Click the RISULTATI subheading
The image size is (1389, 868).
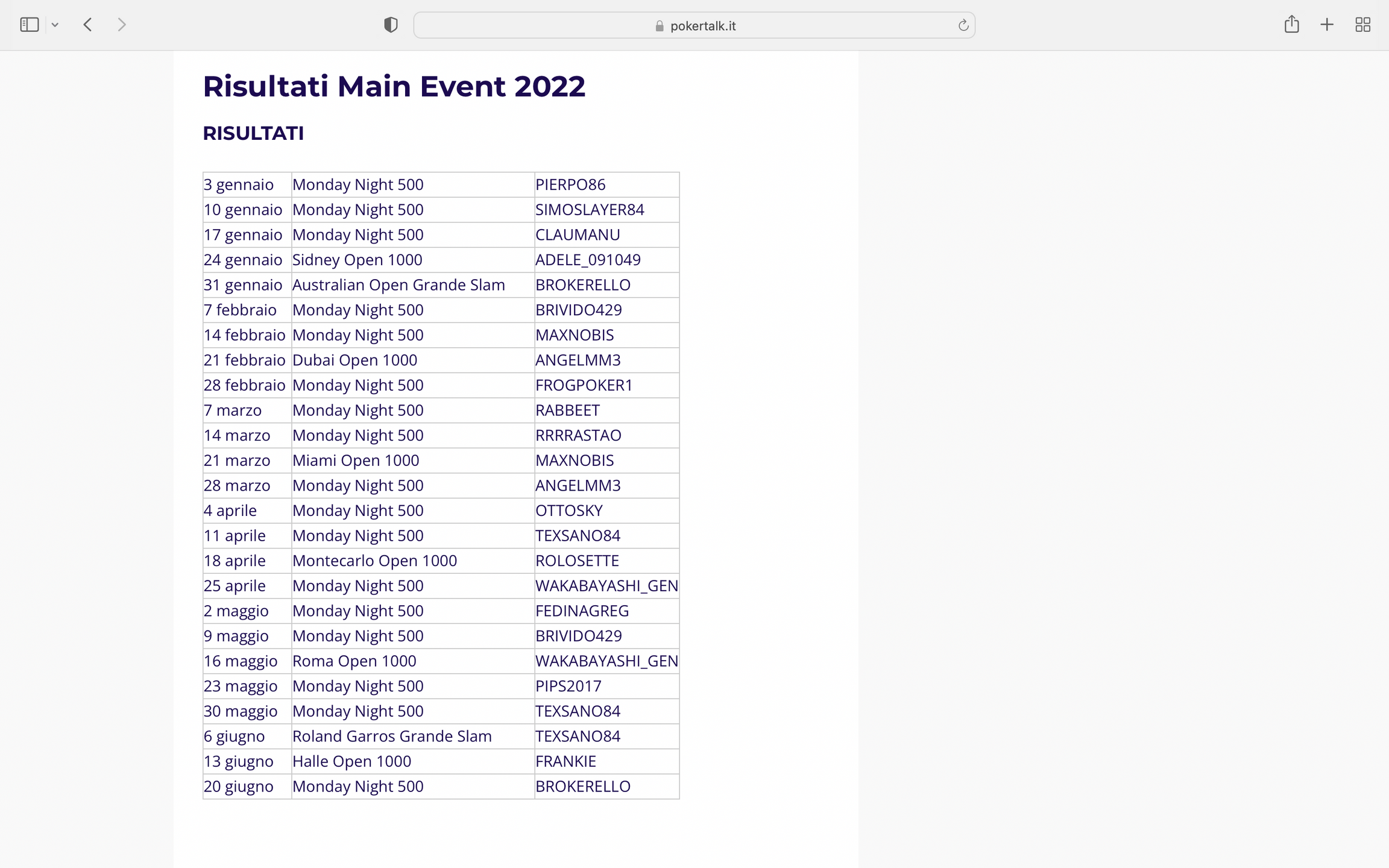point(253,133)
